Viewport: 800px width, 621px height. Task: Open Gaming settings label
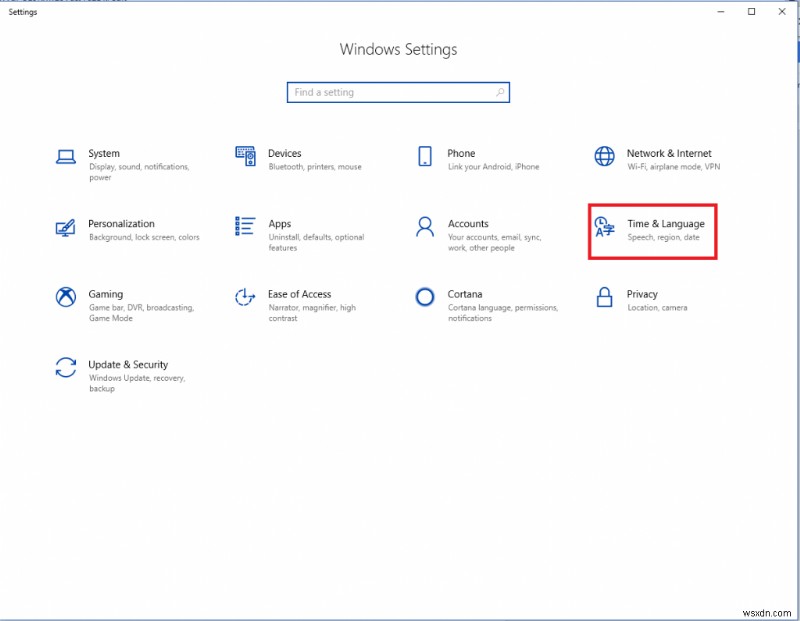106,294
